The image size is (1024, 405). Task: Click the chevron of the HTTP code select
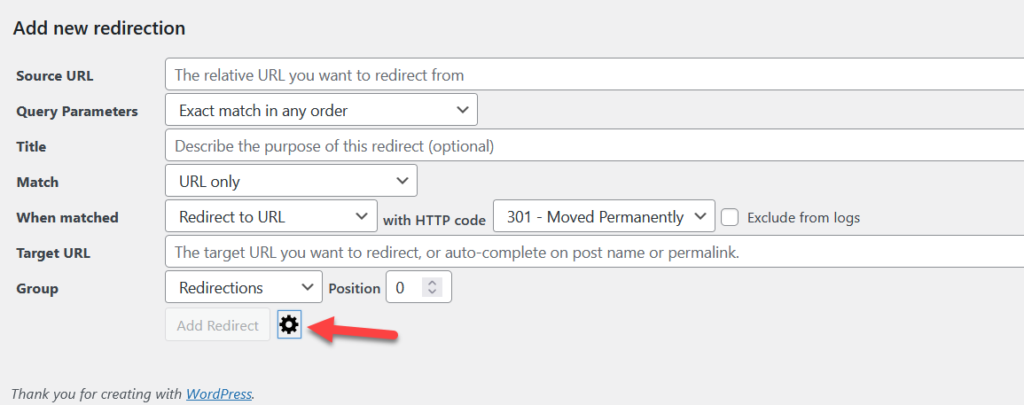tap(700, 216)
